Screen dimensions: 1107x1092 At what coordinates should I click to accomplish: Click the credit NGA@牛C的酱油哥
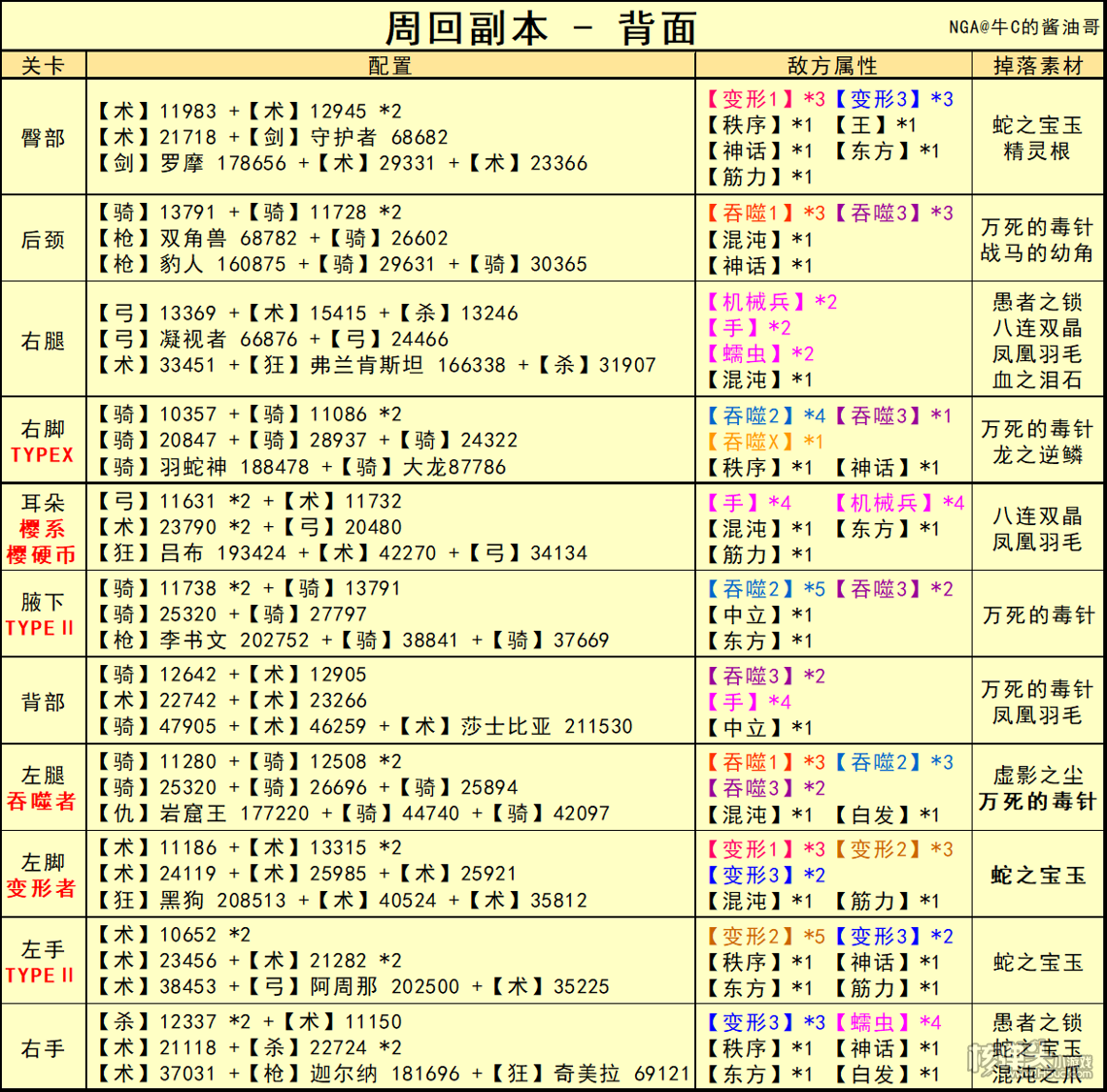point(1023,27)
